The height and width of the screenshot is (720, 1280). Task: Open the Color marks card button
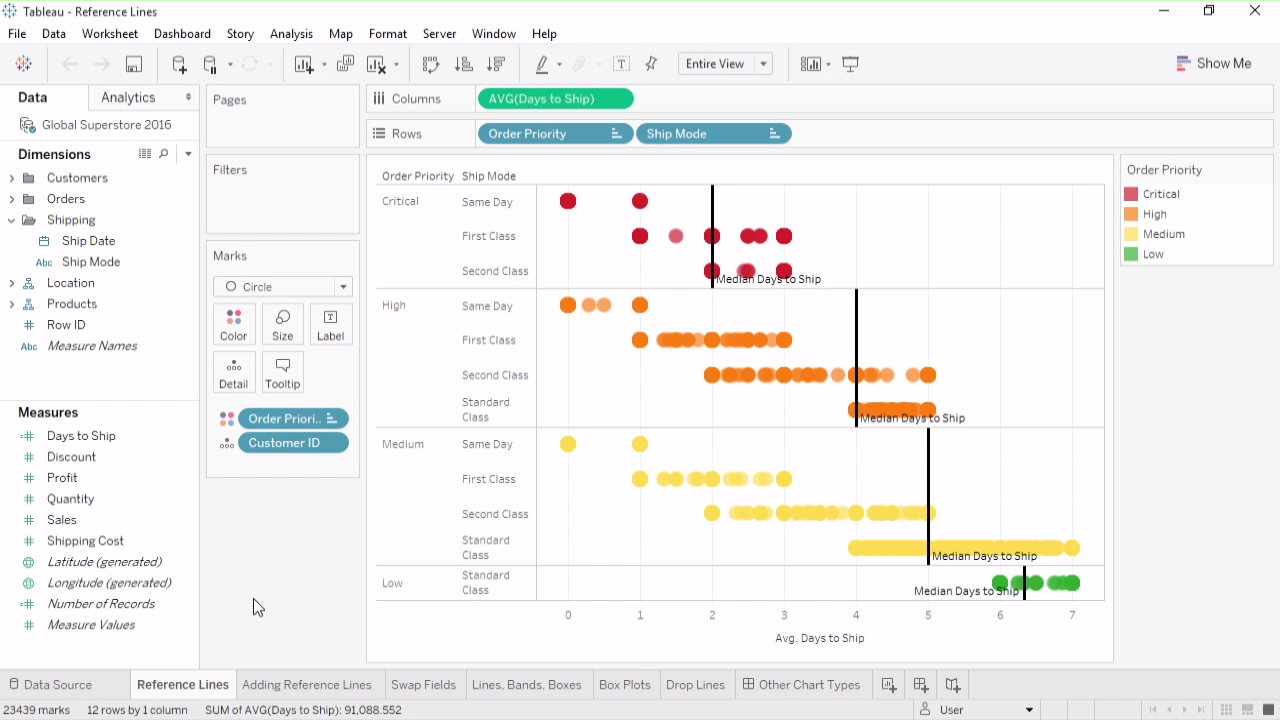(x=233, y=325)
